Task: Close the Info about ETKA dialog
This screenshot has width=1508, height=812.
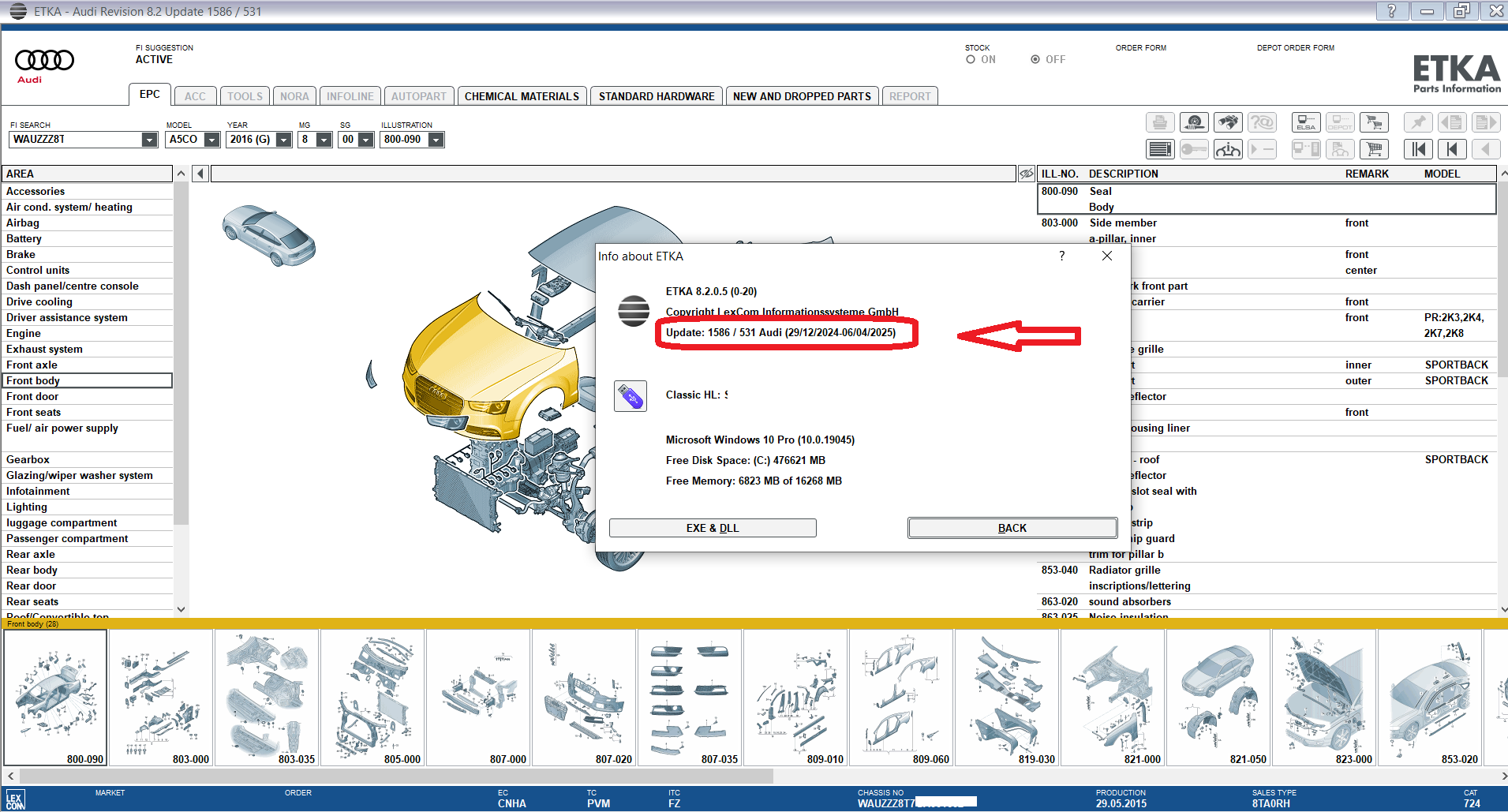Action: click(x=1107, y=256)
